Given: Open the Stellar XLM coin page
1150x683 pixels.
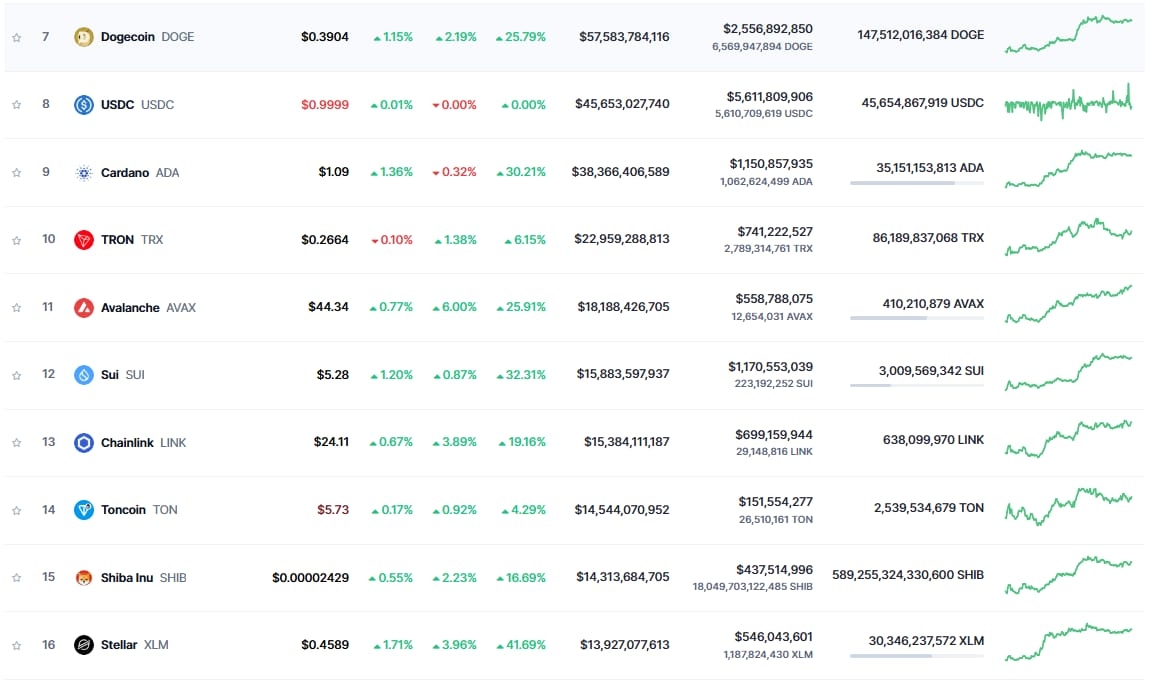Looking at the screenshot, I should [x=119, y=645].
